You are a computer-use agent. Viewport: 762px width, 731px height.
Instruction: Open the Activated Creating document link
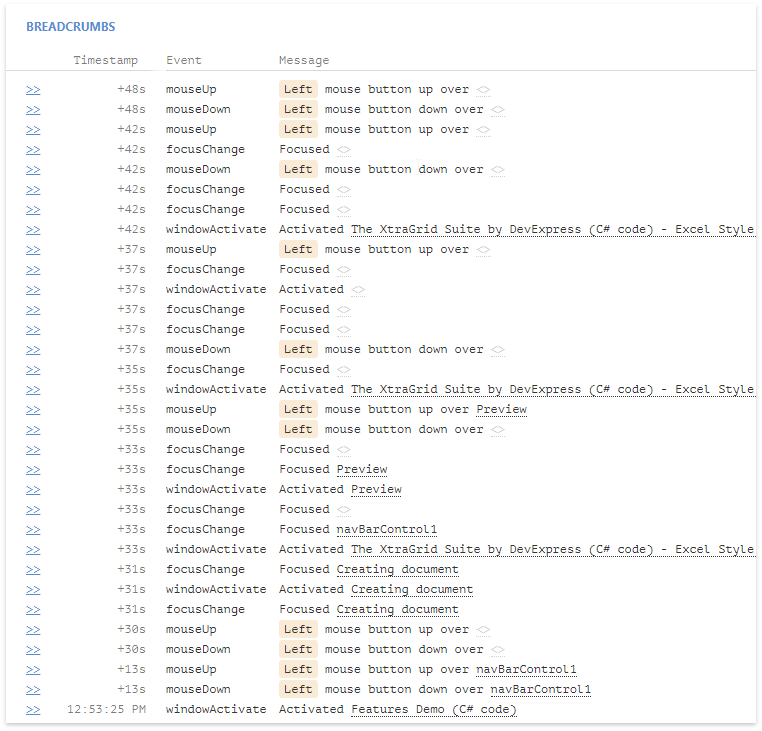(x=411, y=590)
